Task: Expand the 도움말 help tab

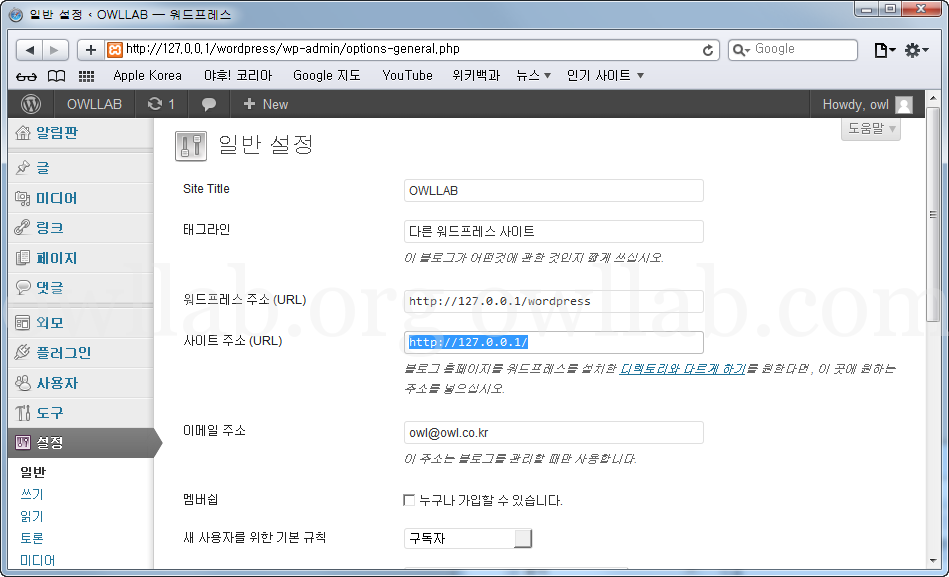Action: tap(870, 129)
